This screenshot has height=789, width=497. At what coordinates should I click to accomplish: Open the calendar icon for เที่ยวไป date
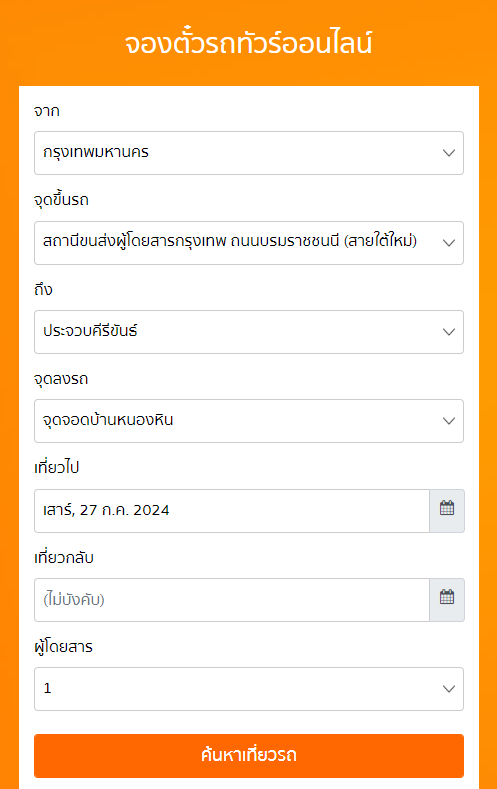click(447, 510)
